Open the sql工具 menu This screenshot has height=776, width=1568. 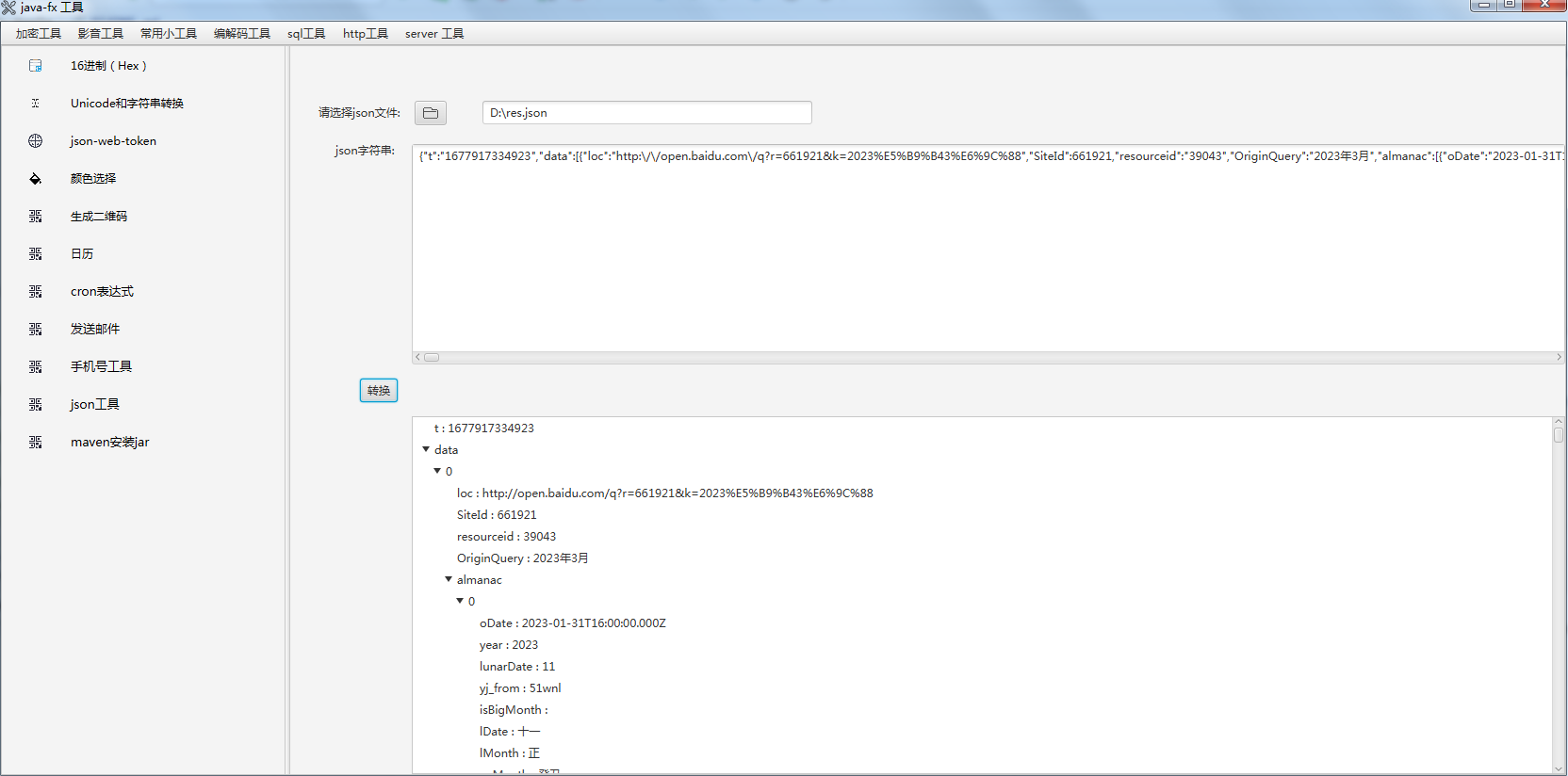click(x=306, y=34)
